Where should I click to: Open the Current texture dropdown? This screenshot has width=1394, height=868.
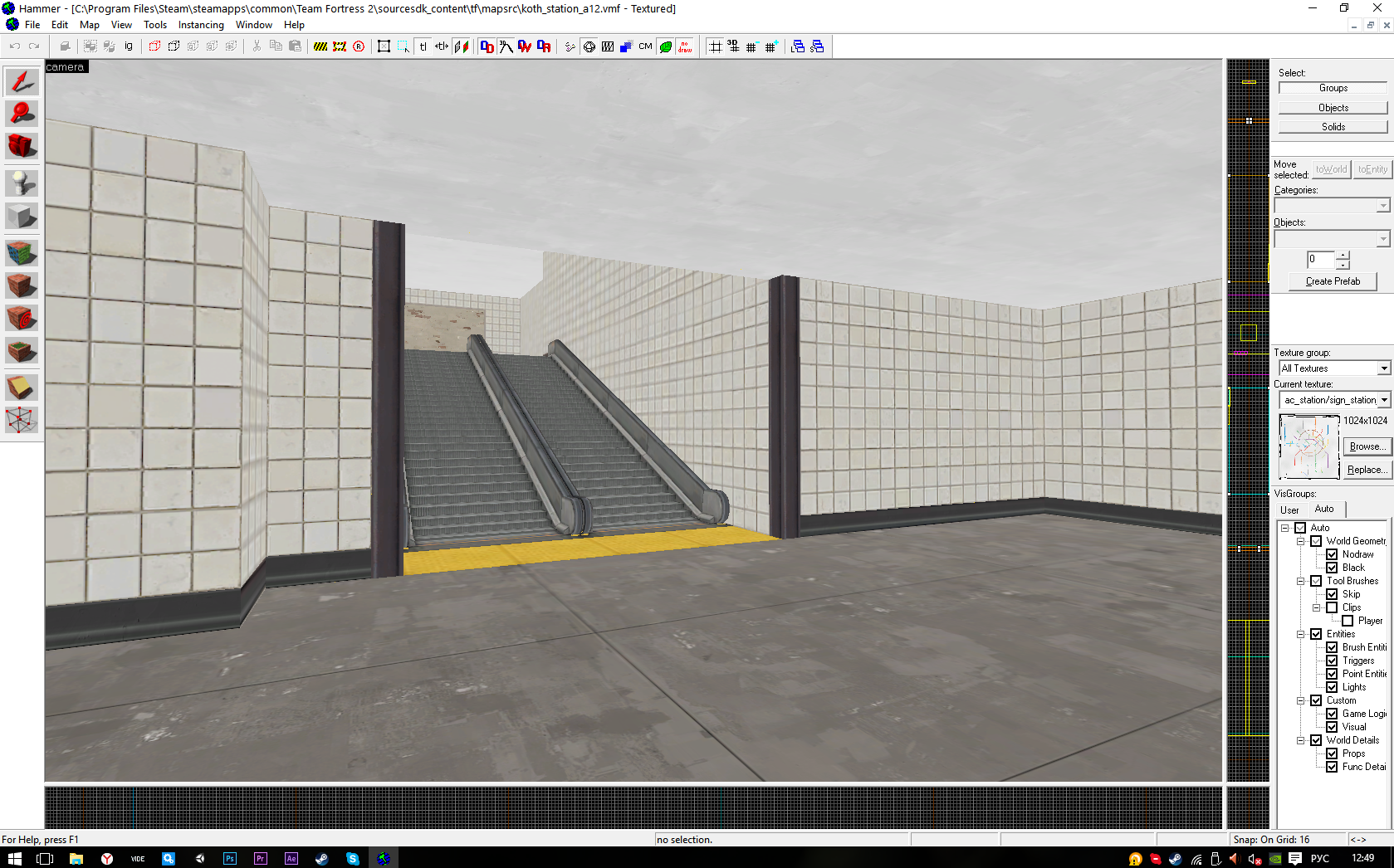click(1384, 400)
